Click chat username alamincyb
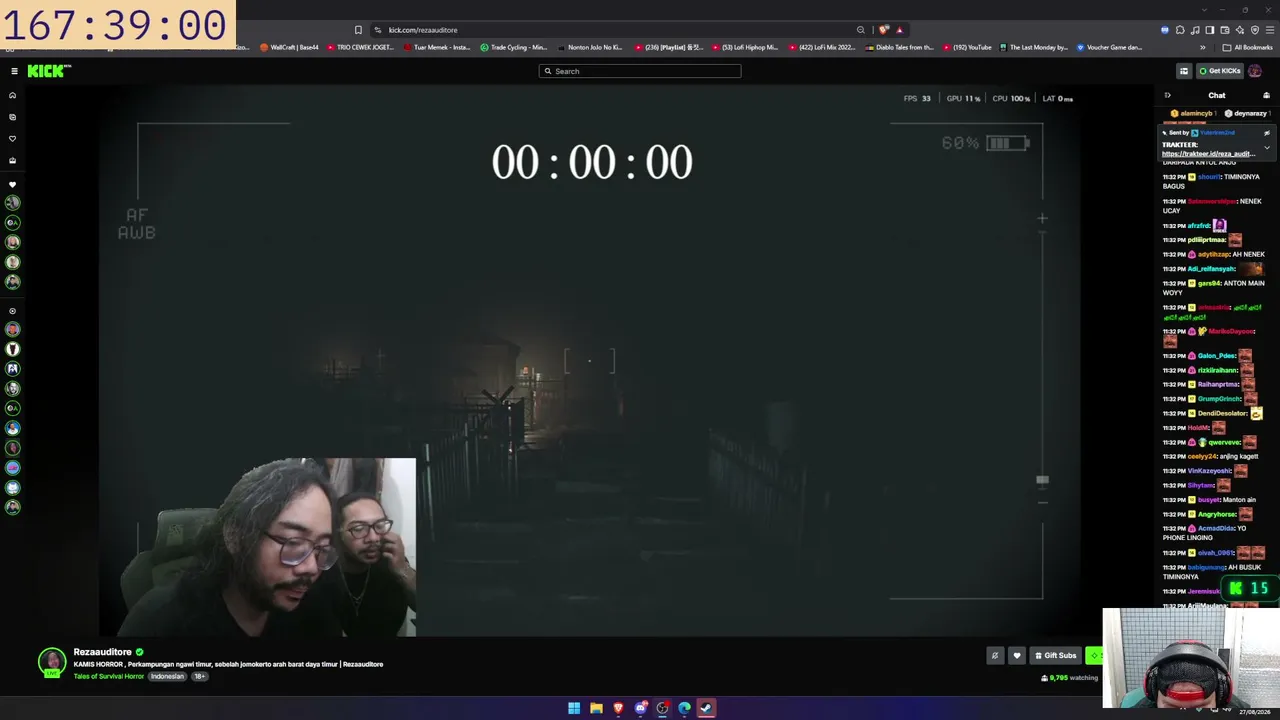This screenshot has width=1280, height=720. (1196, 114)
